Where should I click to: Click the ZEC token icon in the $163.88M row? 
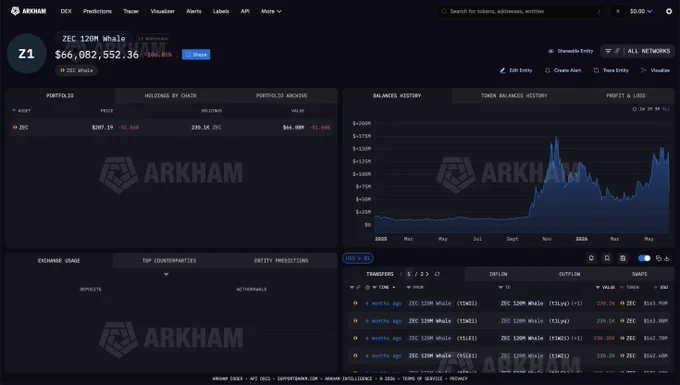pos(622,321)
